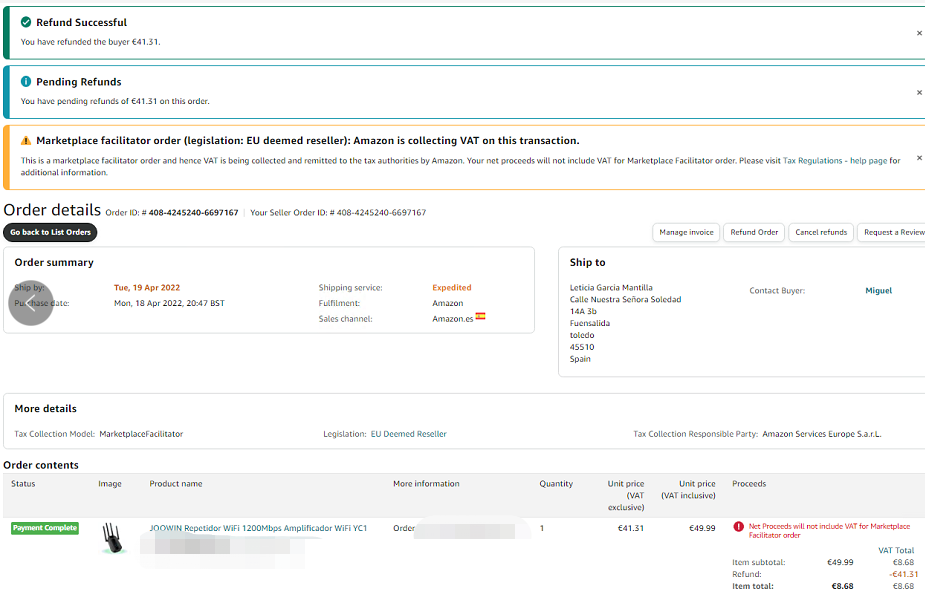The height and width of the screenshot is (596, 925).
Task: Click the Refund Order button
Action: point(754,232)
